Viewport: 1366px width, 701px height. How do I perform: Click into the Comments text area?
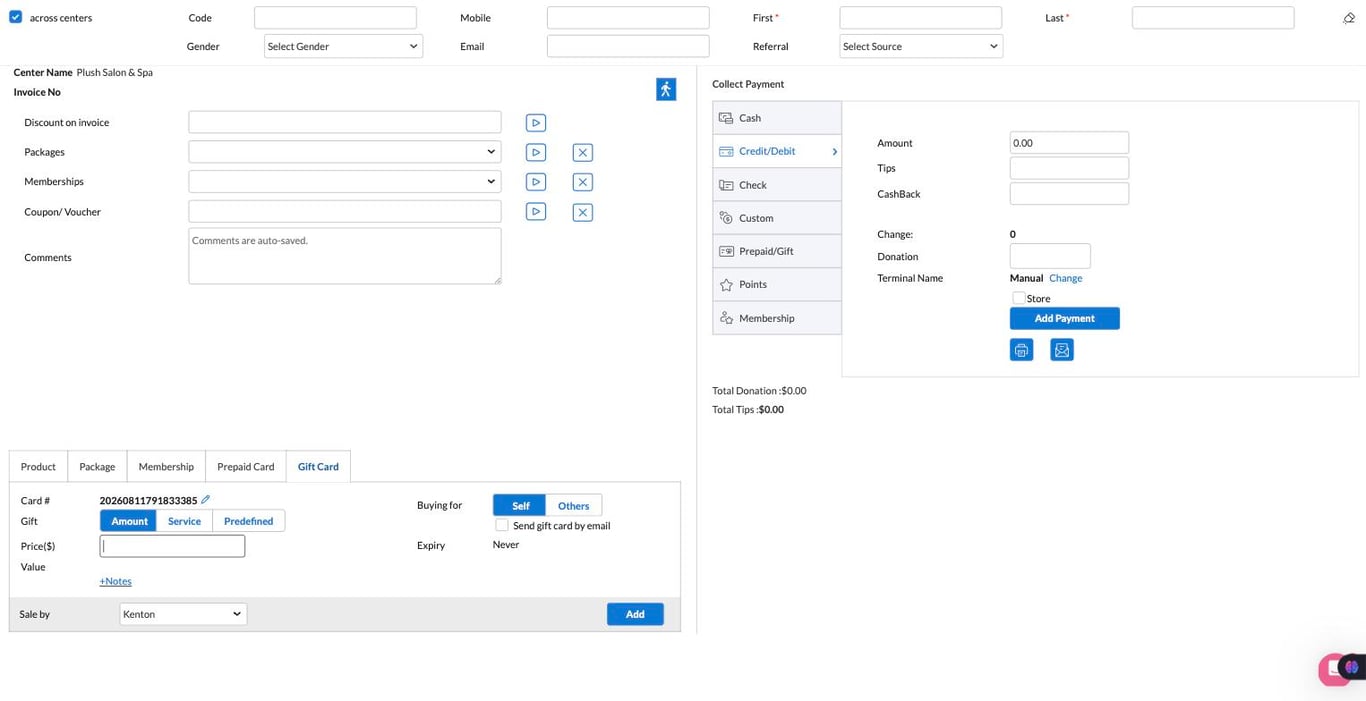click(345, 256)
